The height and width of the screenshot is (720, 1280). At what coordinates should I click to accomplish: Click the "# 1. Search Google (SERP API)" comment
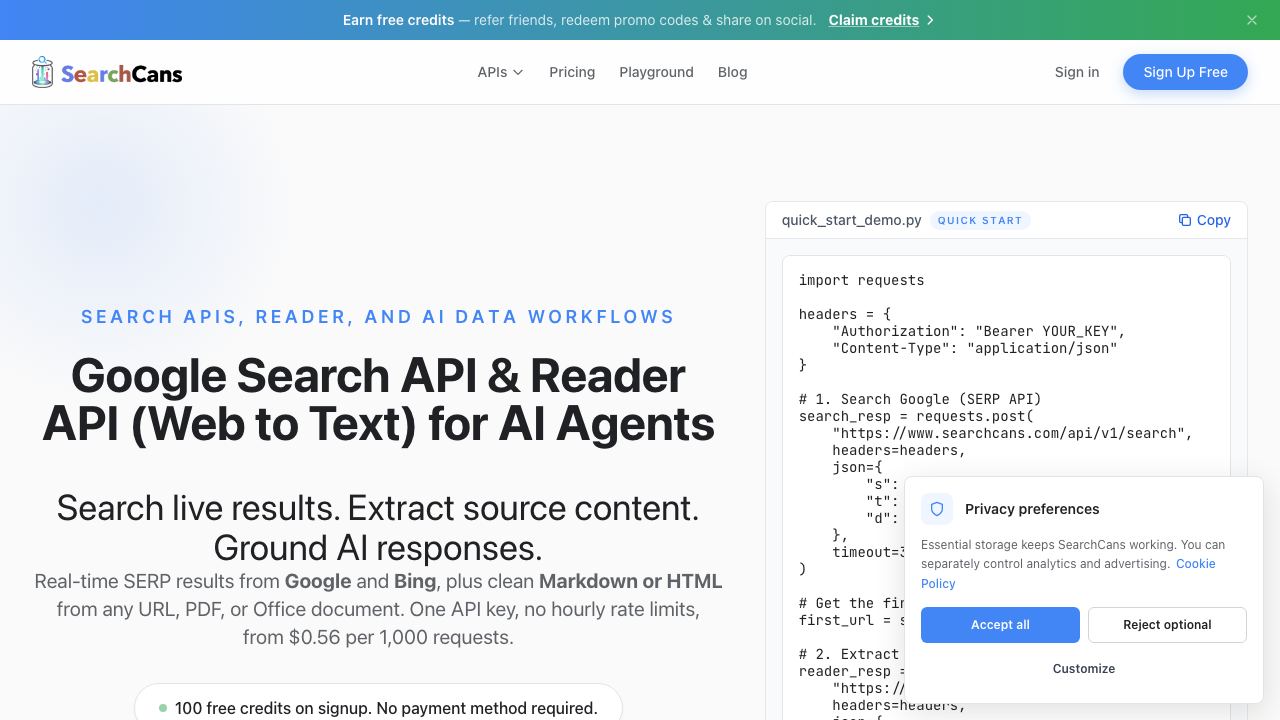(920, 399)
